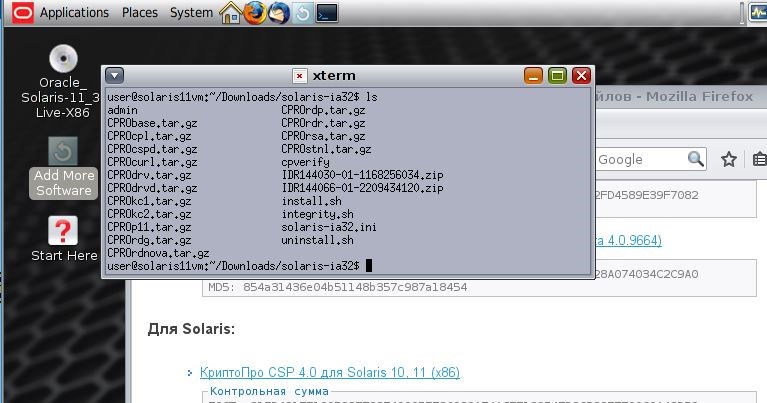The width and height of the screenshot is (767, 403).
Task: Open the КриптоПро CSP 4.0 для Solaris link
Action: pos(330,373)
